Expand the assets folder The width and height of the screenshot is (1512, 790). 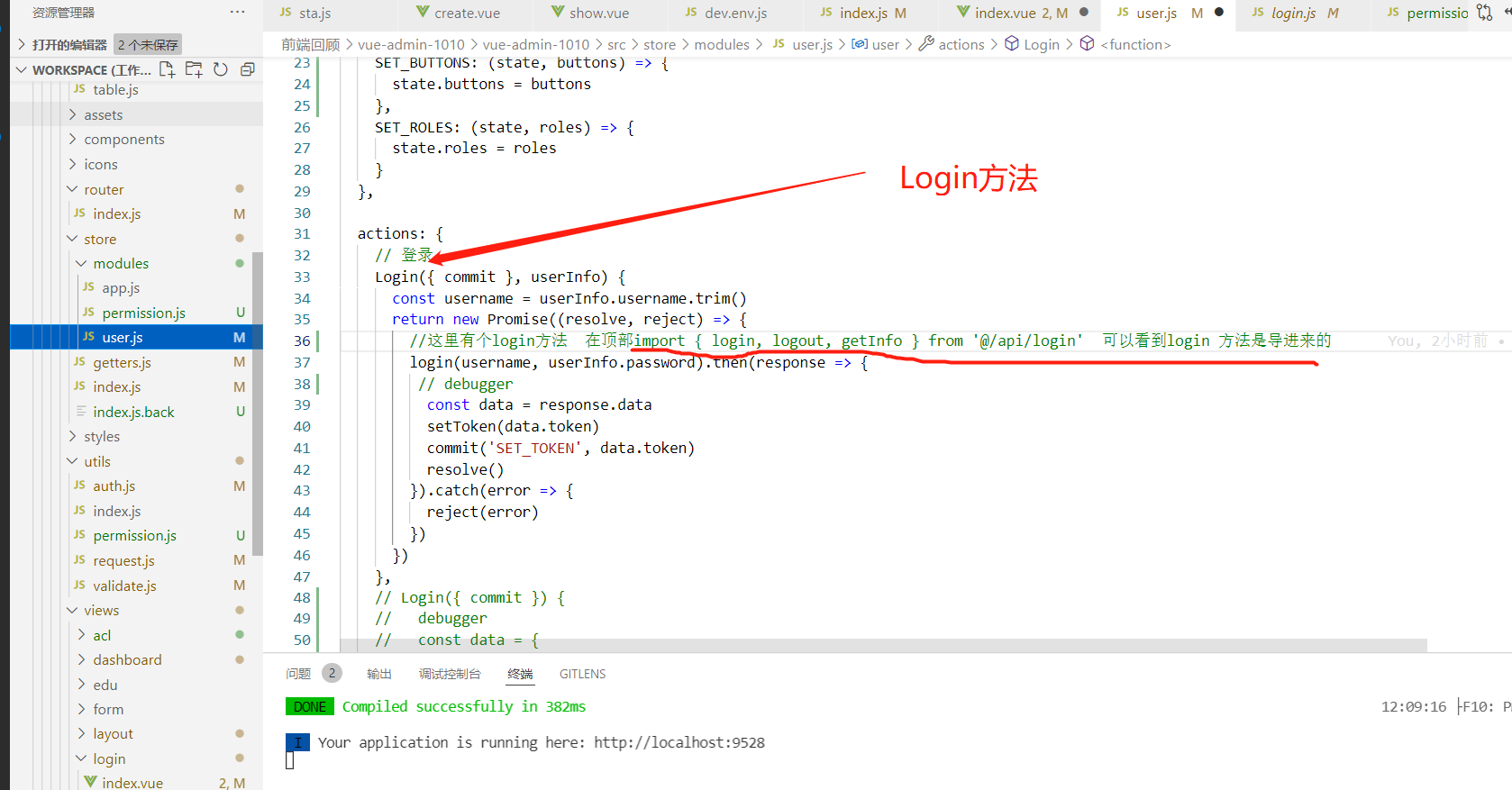(103, 114)
